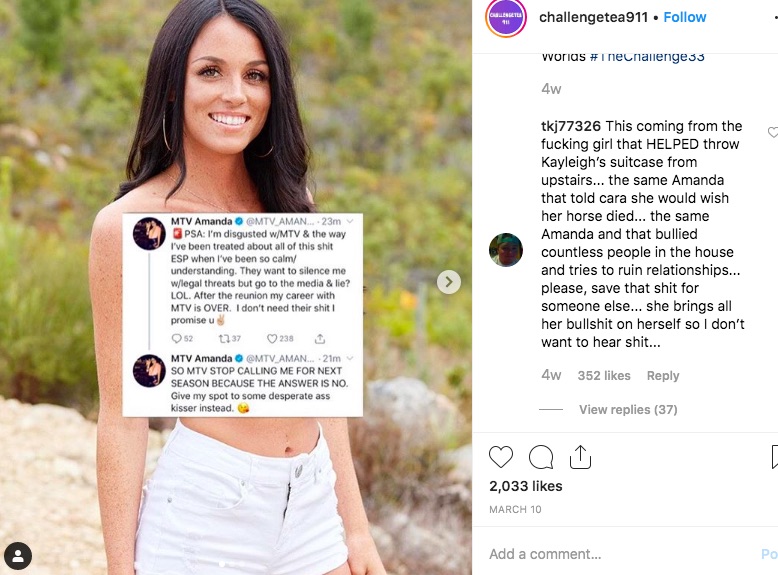Save the post with the bookmark icon
The width and height of the screenshot is (778, 575).
[x=775, y=457]
